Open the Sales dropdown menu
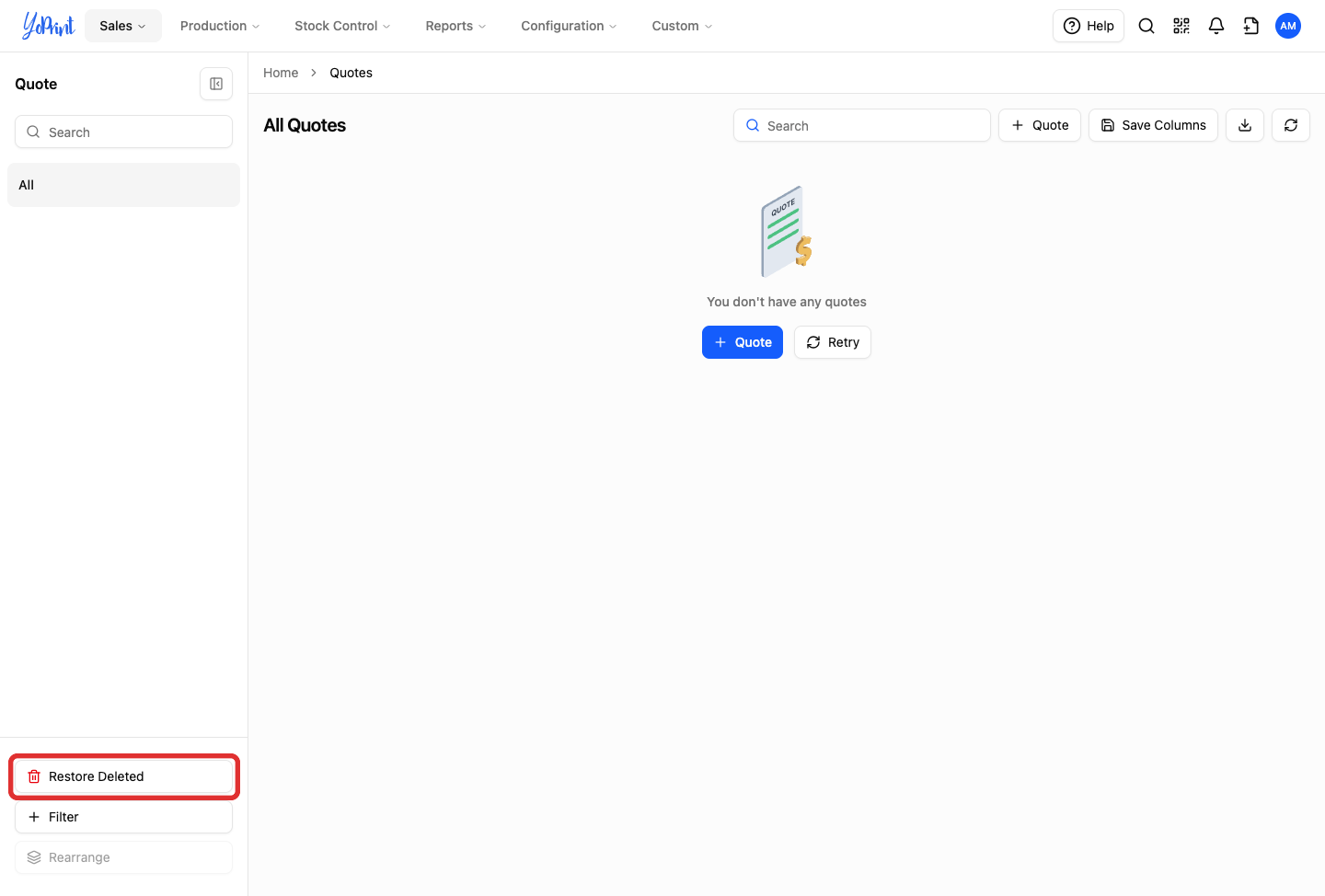This screenshot has width=1325, height=896. coord(123,26)
